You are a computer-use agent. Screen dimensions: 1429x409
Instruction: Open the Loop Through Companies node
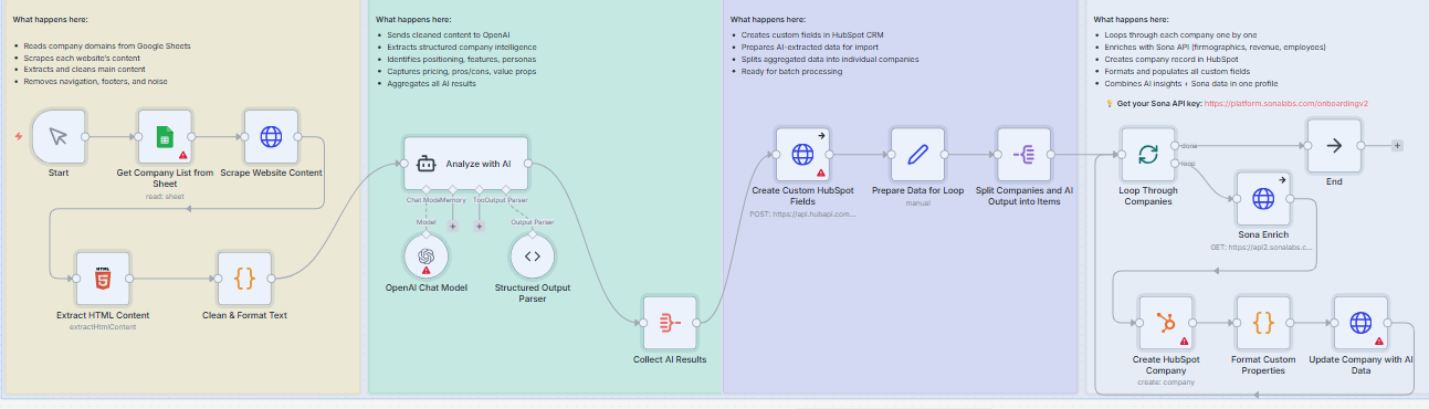click(1147, 154)
